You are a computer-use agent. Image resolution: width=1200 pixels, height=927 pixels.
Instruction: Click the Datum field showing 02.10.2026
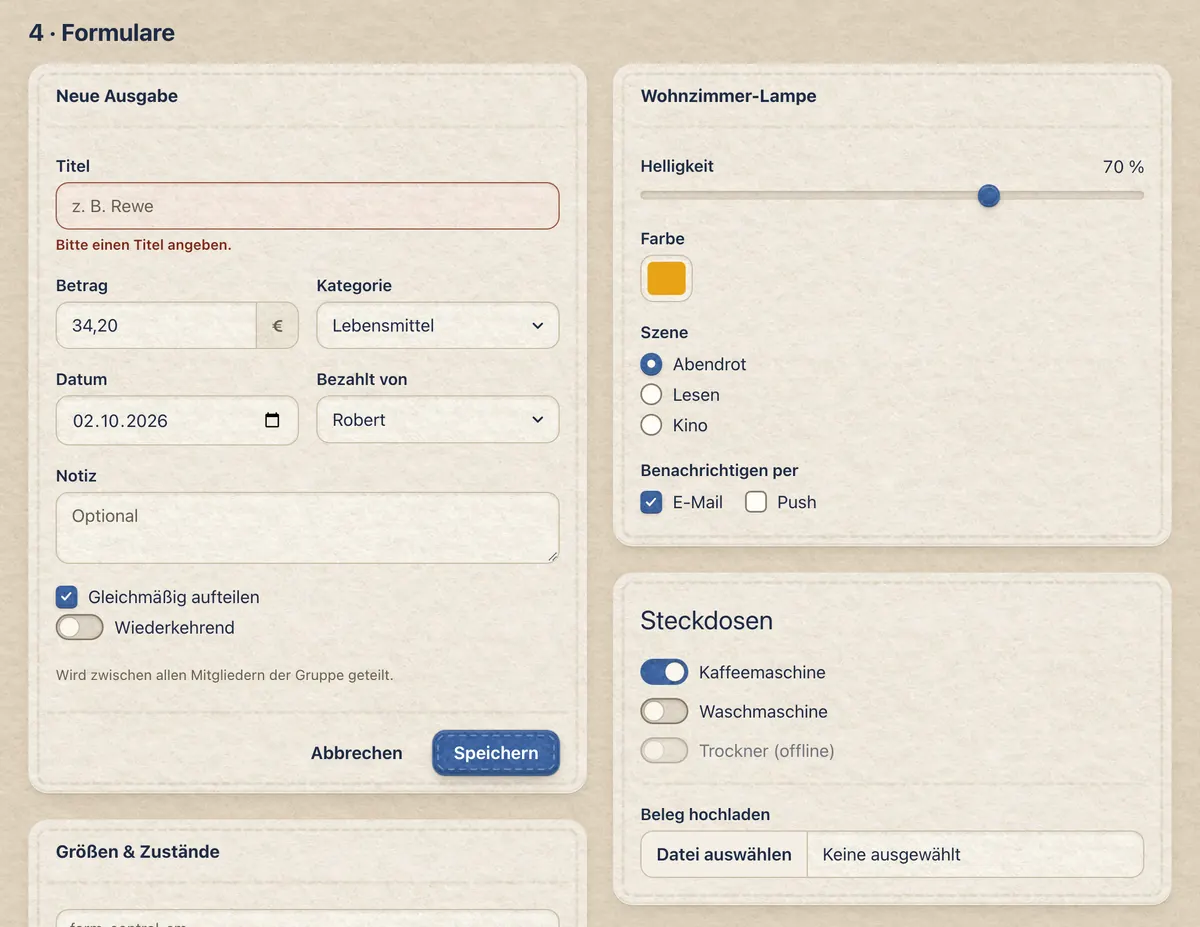177,421
